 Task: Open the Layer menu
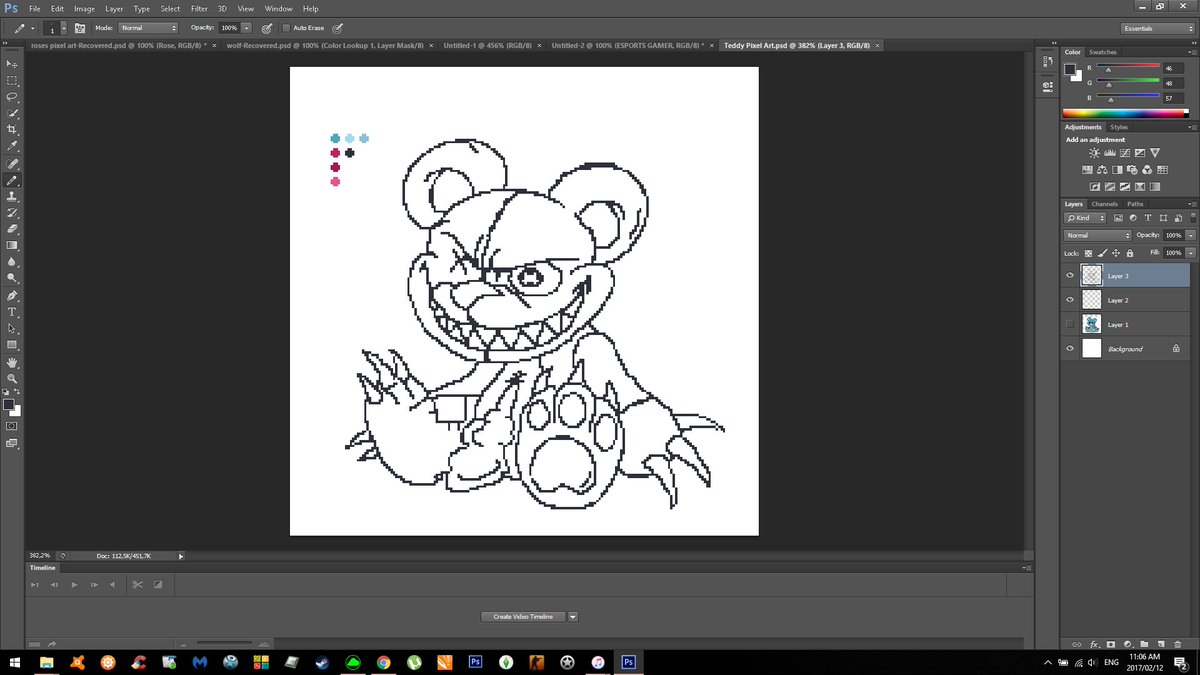(x=114, y=8)
